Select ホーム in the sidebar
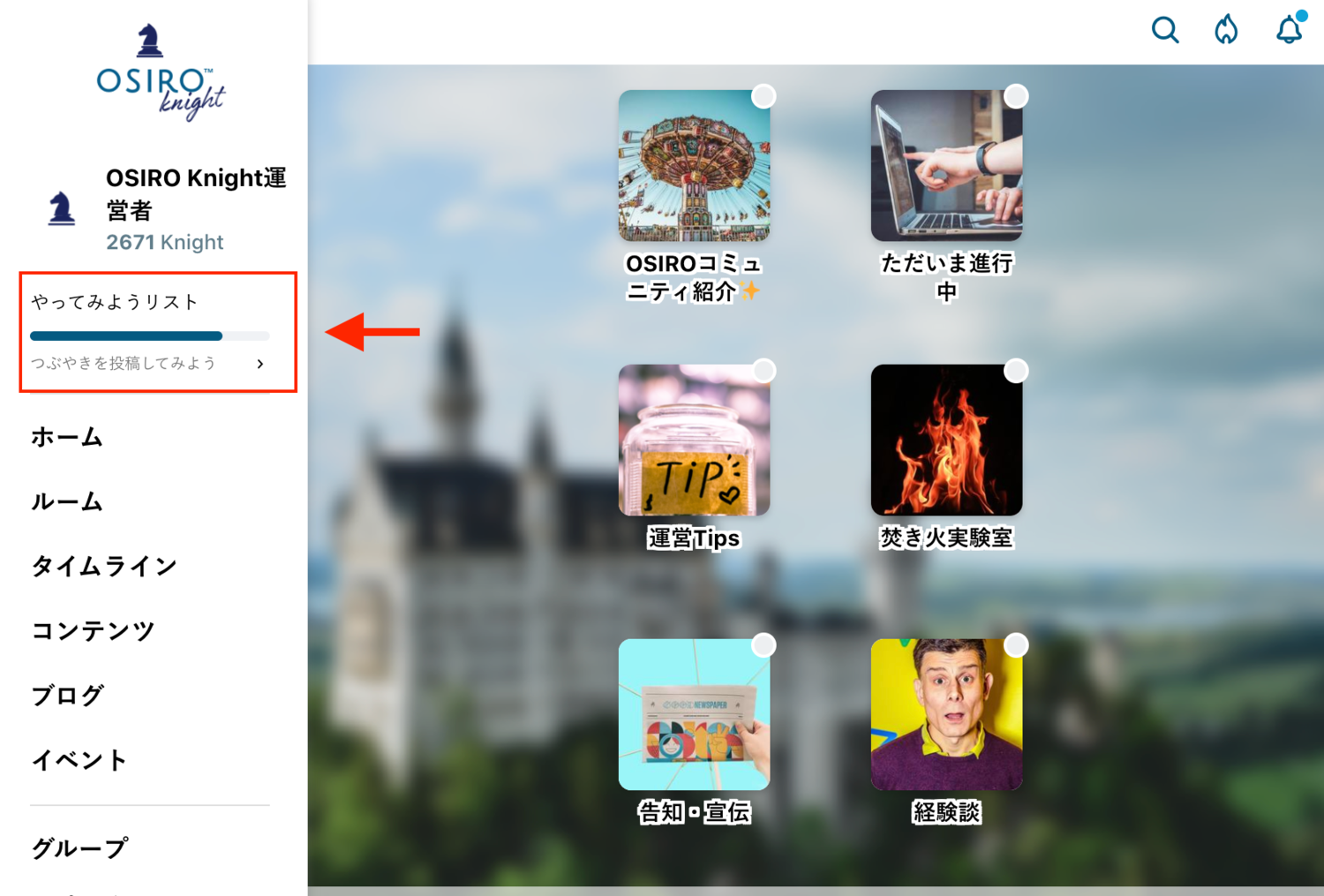The width and height of the screenshot is (1324, 896). point(67,437)
